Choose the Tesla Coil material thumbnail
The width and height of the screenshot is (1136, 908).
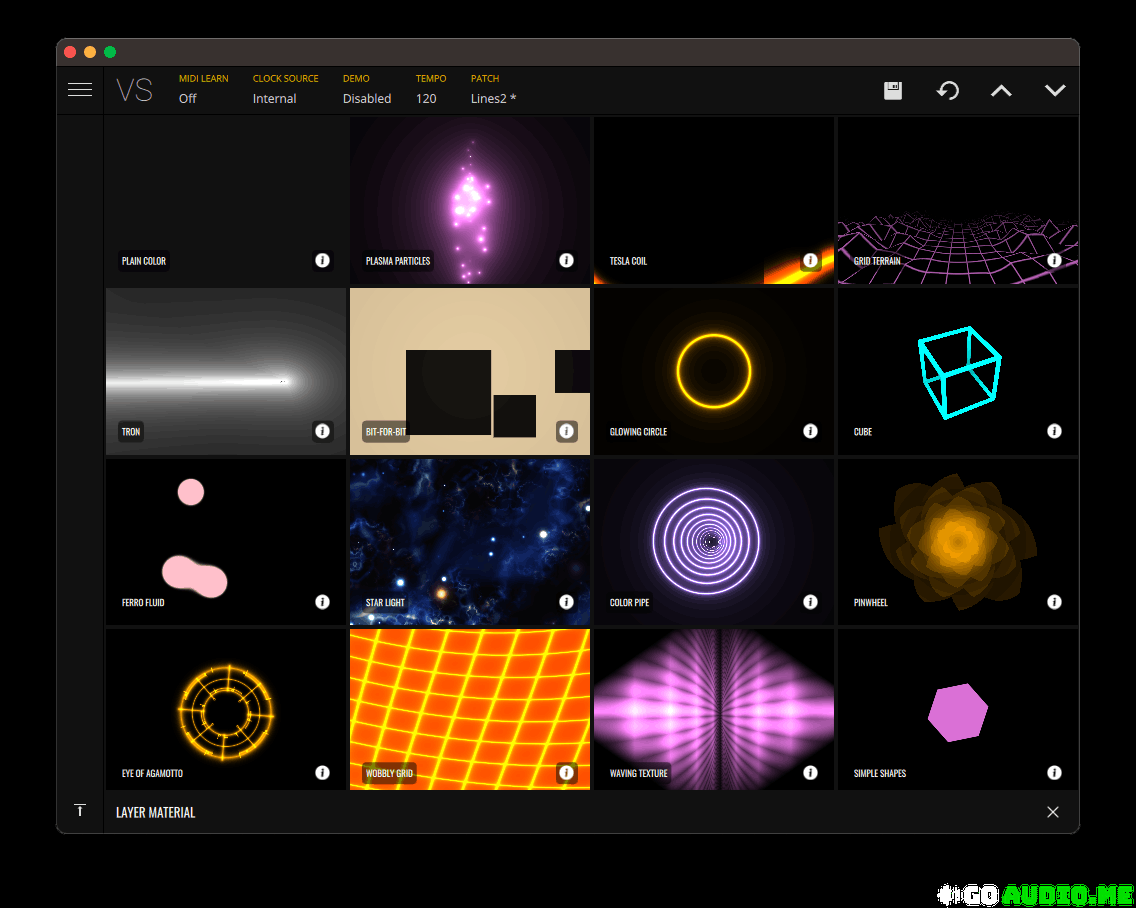[714, 201]
